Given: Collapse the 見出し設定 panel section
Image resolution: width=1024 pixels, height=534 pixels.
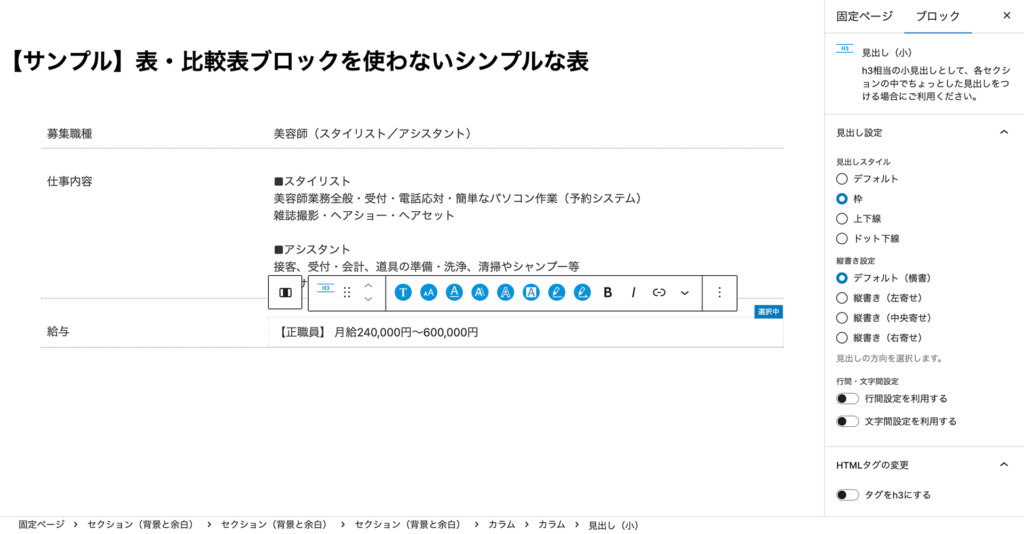Looking at the screenshot, I should point(1004,132).
